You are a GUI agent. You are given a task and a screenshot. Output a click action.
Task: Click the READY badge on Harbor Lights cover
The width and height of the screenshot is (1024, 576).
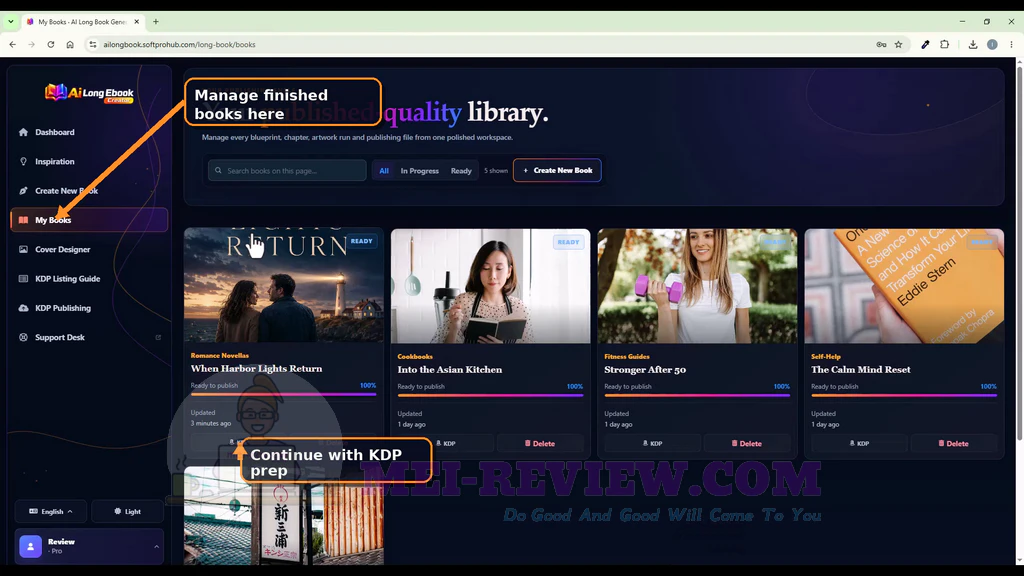[x=361, y=241]
